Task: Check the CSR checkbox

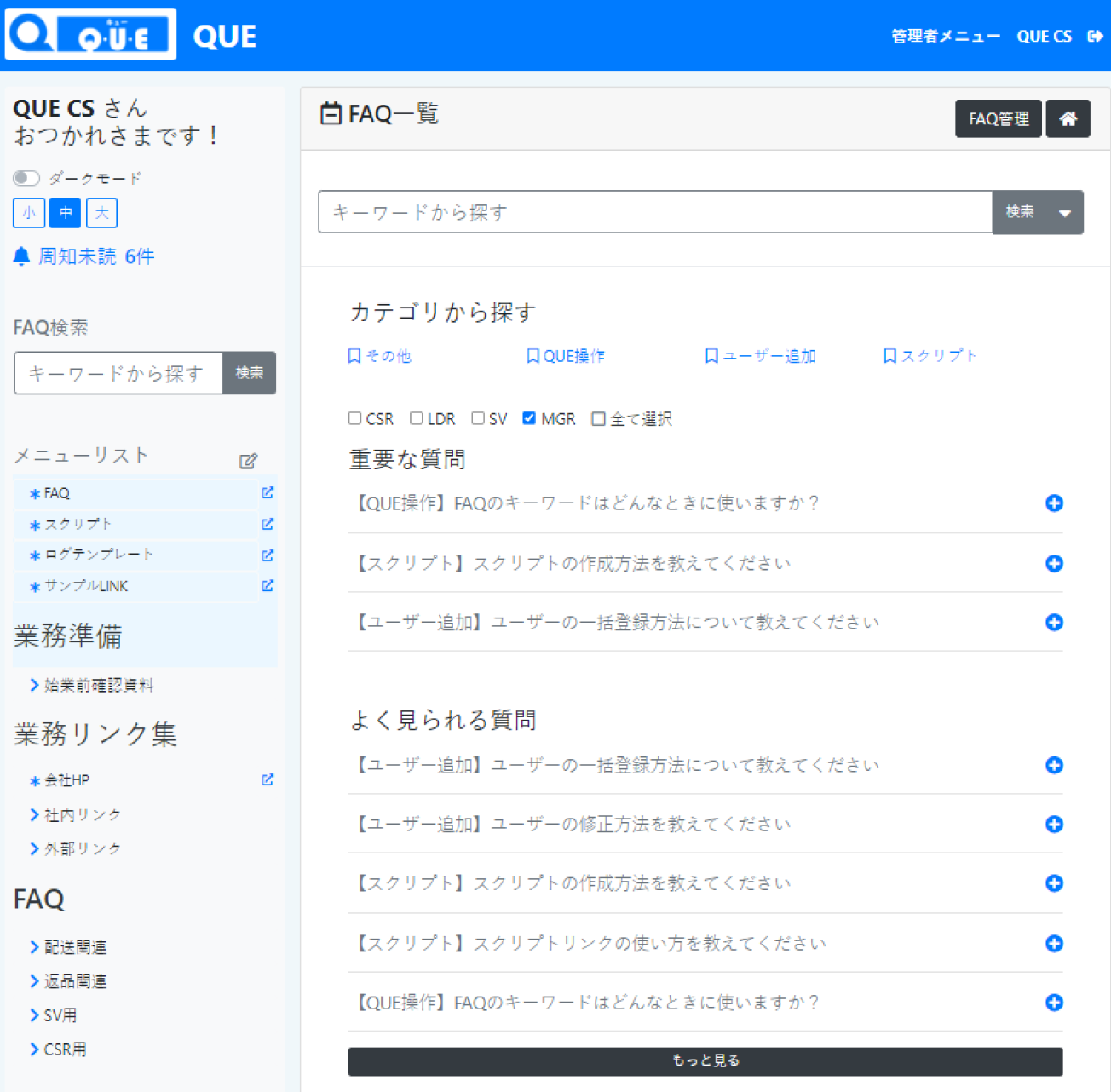Action: (354, 418)
